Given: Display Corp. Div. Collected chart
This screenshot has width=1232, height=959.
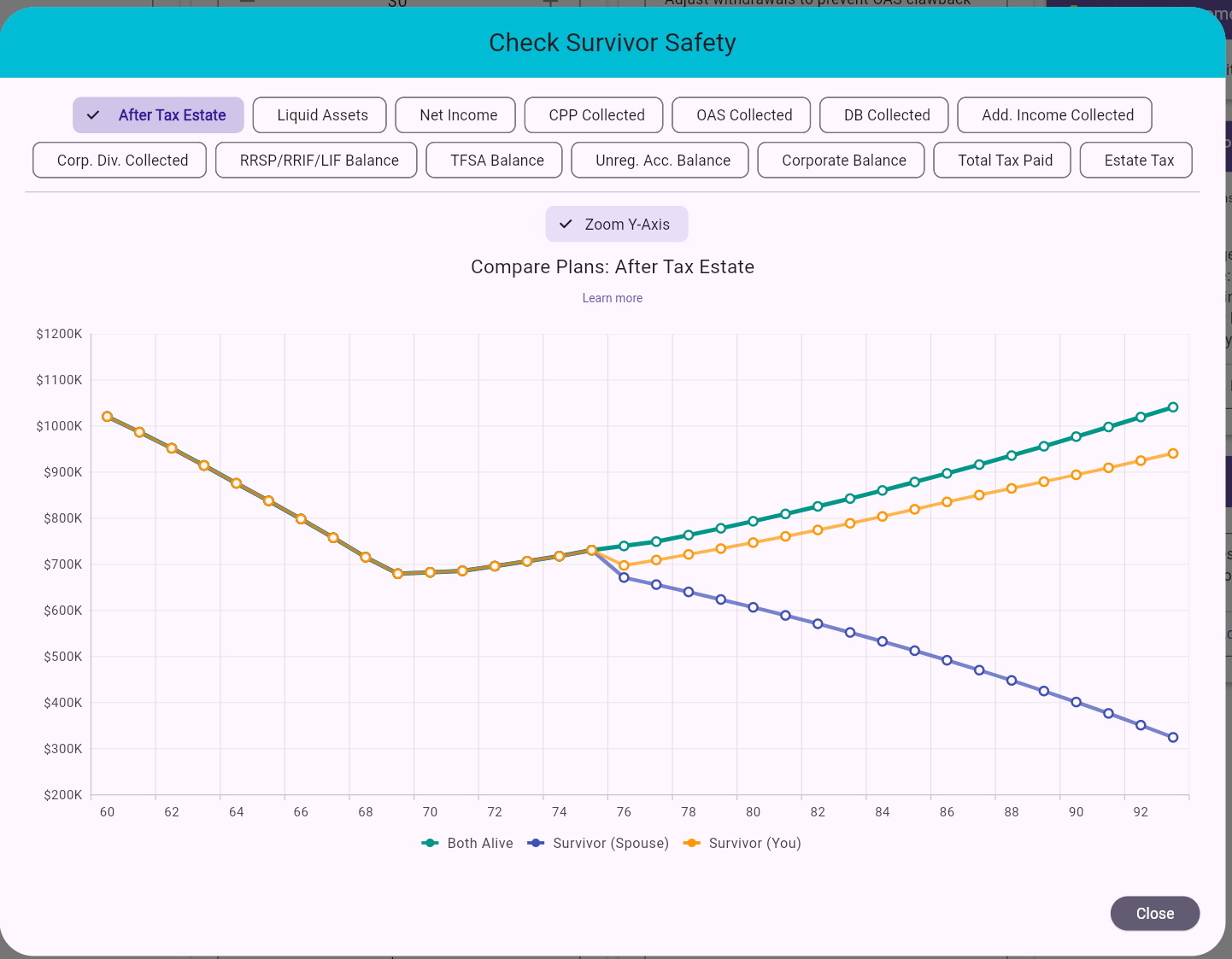Looking at the screenshot, I should point(119,160).
